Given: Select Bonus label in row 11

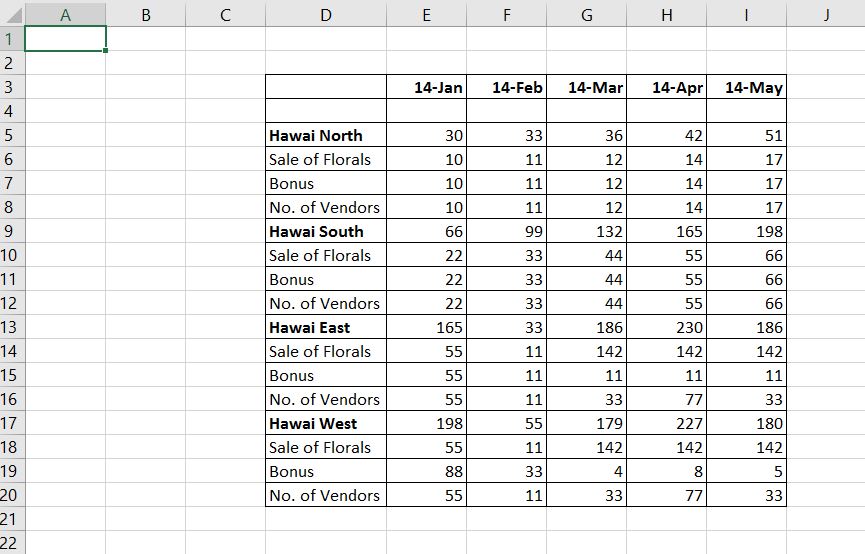Looking at the screenshot, I should point(326,279).
